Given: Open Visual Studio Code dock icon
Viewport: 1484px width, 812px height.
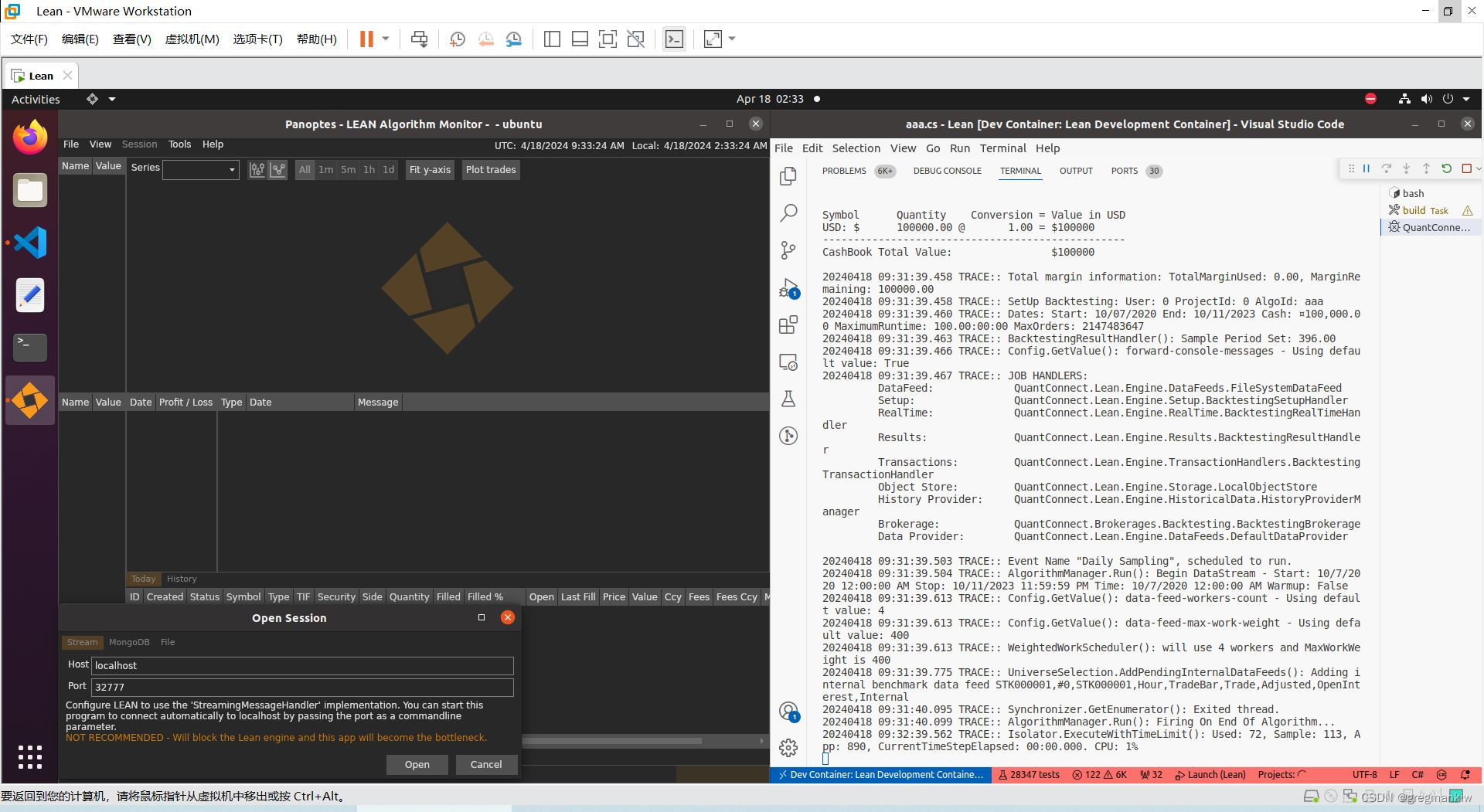Looking at the screenshot, I should click(30, 243).
